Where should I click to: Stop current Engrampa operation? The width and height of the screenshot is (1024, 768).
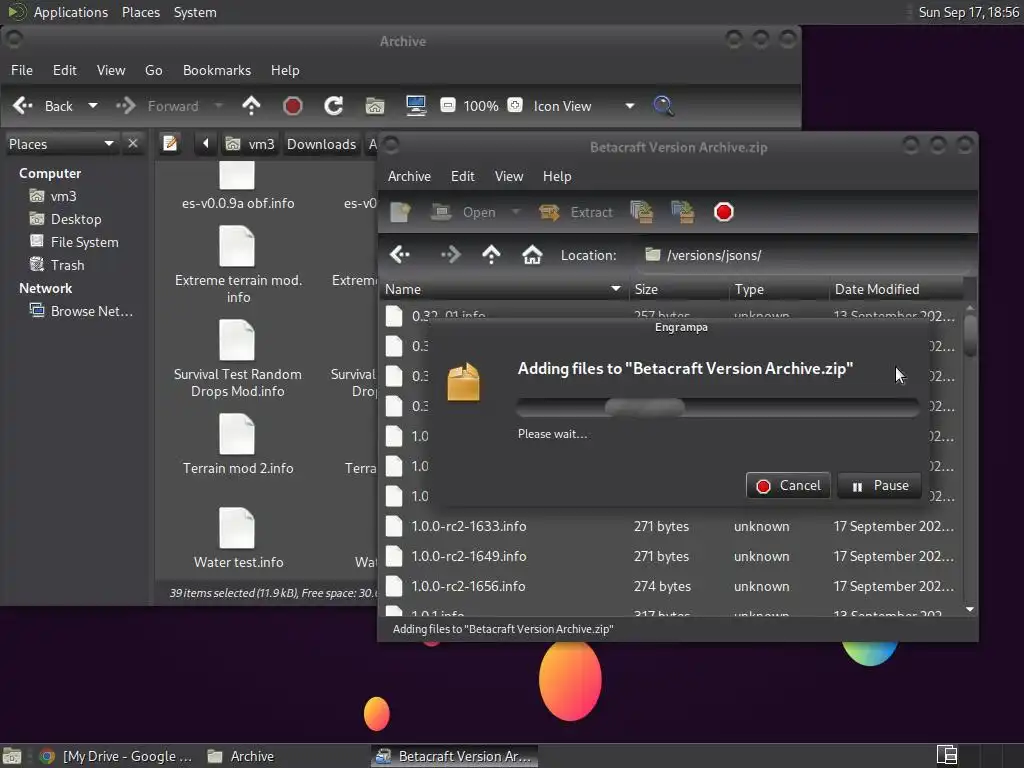(724, 212)
